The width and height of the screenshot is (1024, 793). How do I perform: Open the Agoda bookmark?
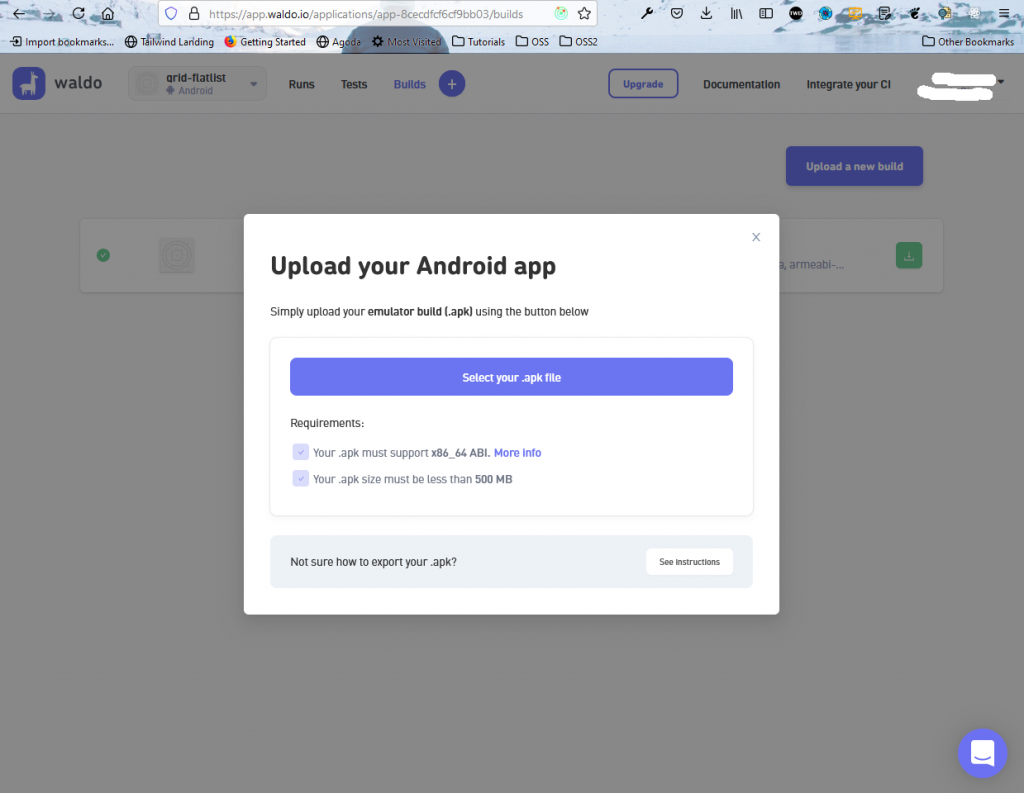click(x=338, y=42)
